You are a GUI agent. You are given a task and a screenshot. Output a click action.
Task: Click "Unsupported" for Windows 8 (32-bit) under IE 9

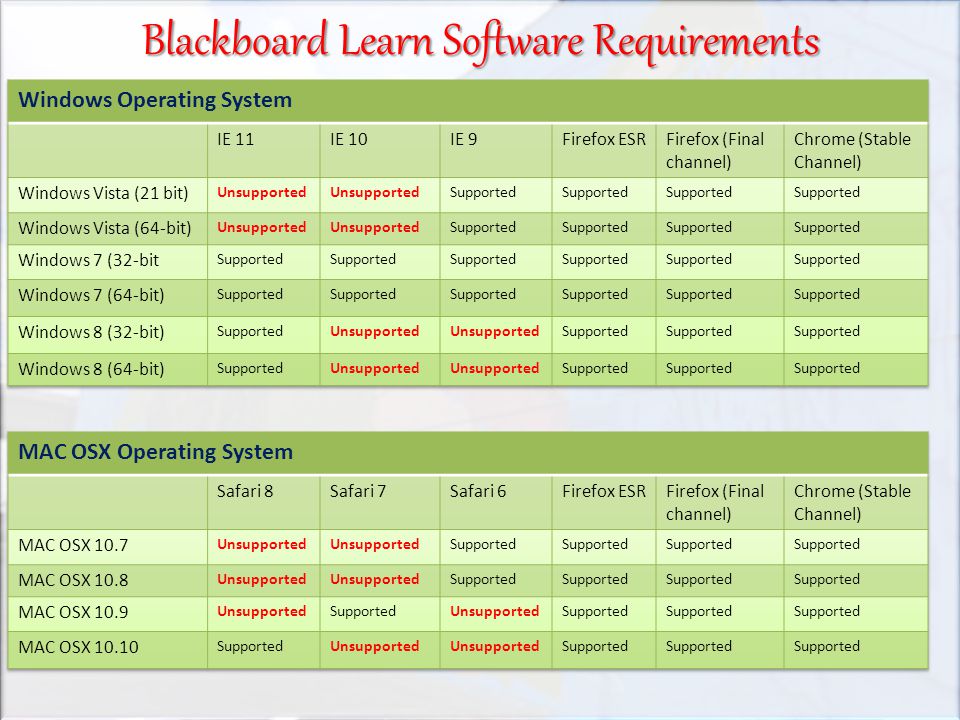click(495, 332)
